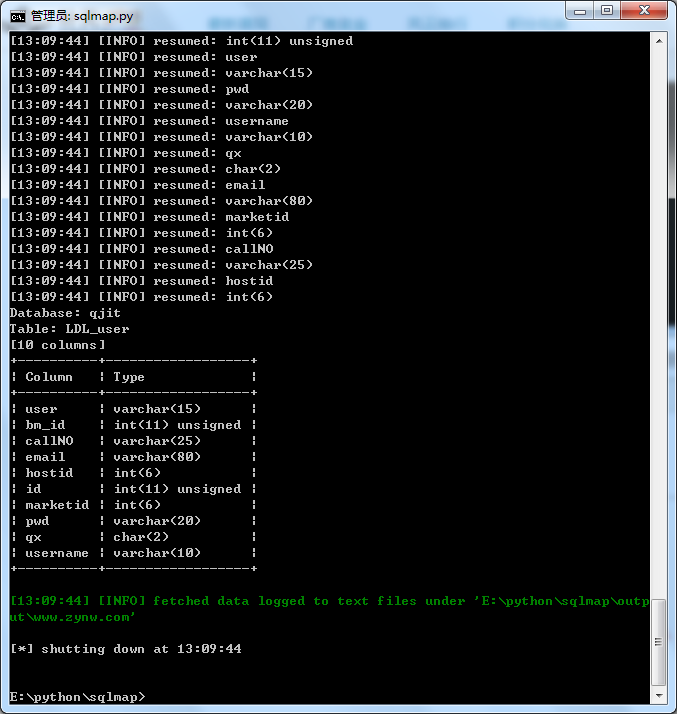Click type 'int(6)' in hostid row

click(137, 473)
